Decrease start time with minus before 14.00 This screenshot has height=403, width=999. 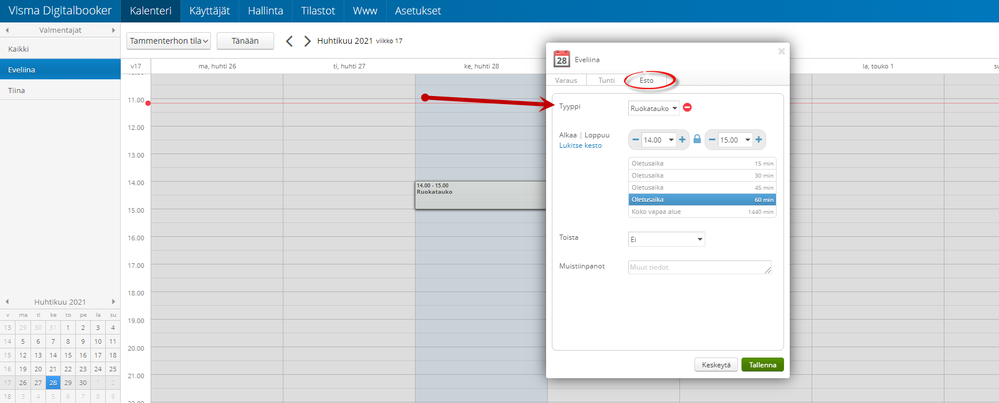[x=636, y=139]
